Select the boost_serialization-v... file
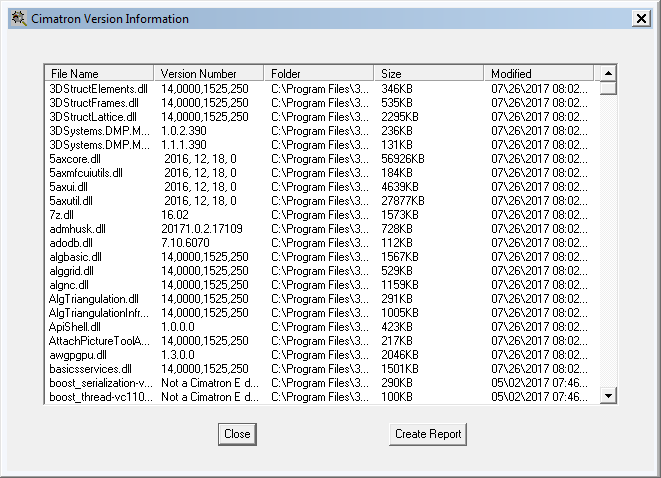This screenshot has height=478, width=661. 101,383
